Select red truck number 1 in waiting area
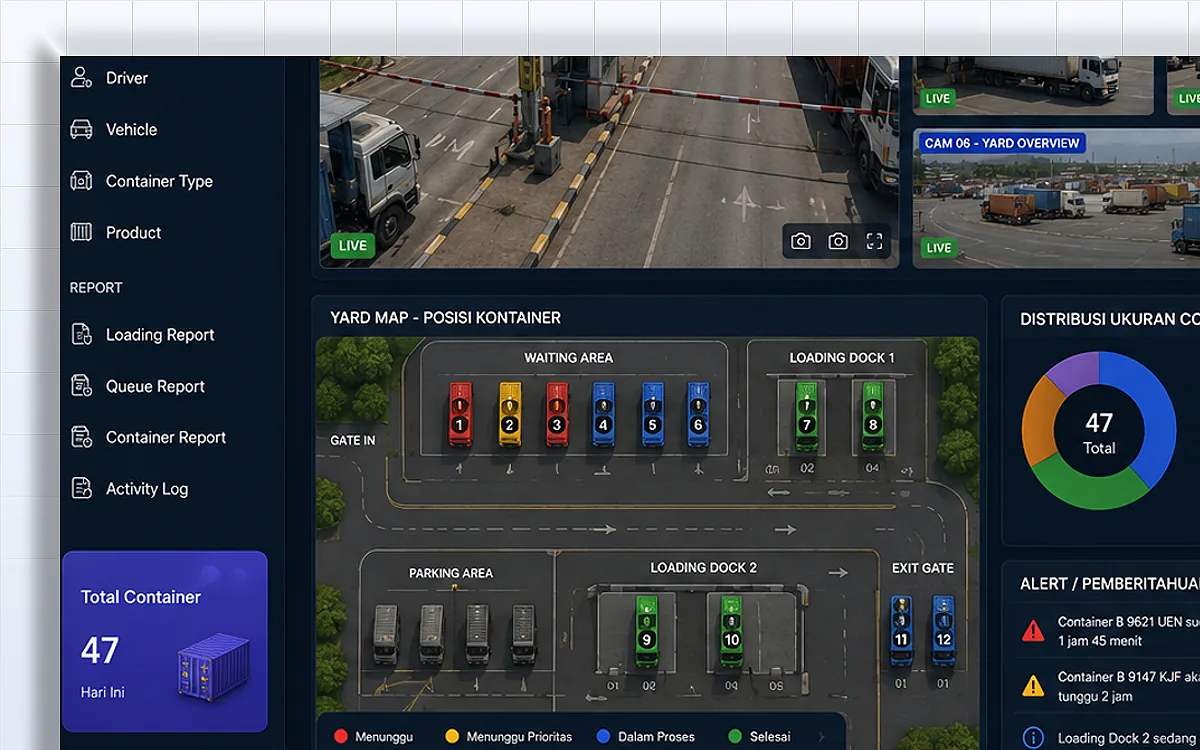 [460, 413]
